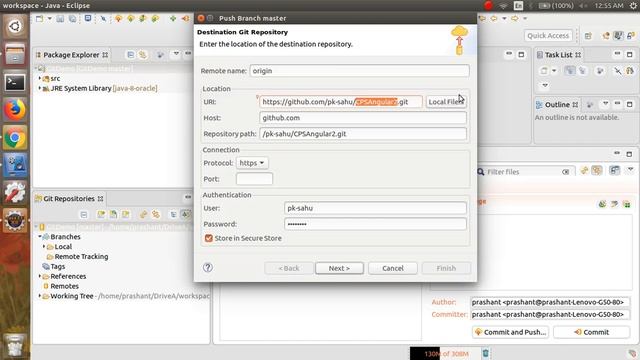Viewport: 640px width, 360px height.
Task: Expand the References node
Action: (x=40, y=276)
